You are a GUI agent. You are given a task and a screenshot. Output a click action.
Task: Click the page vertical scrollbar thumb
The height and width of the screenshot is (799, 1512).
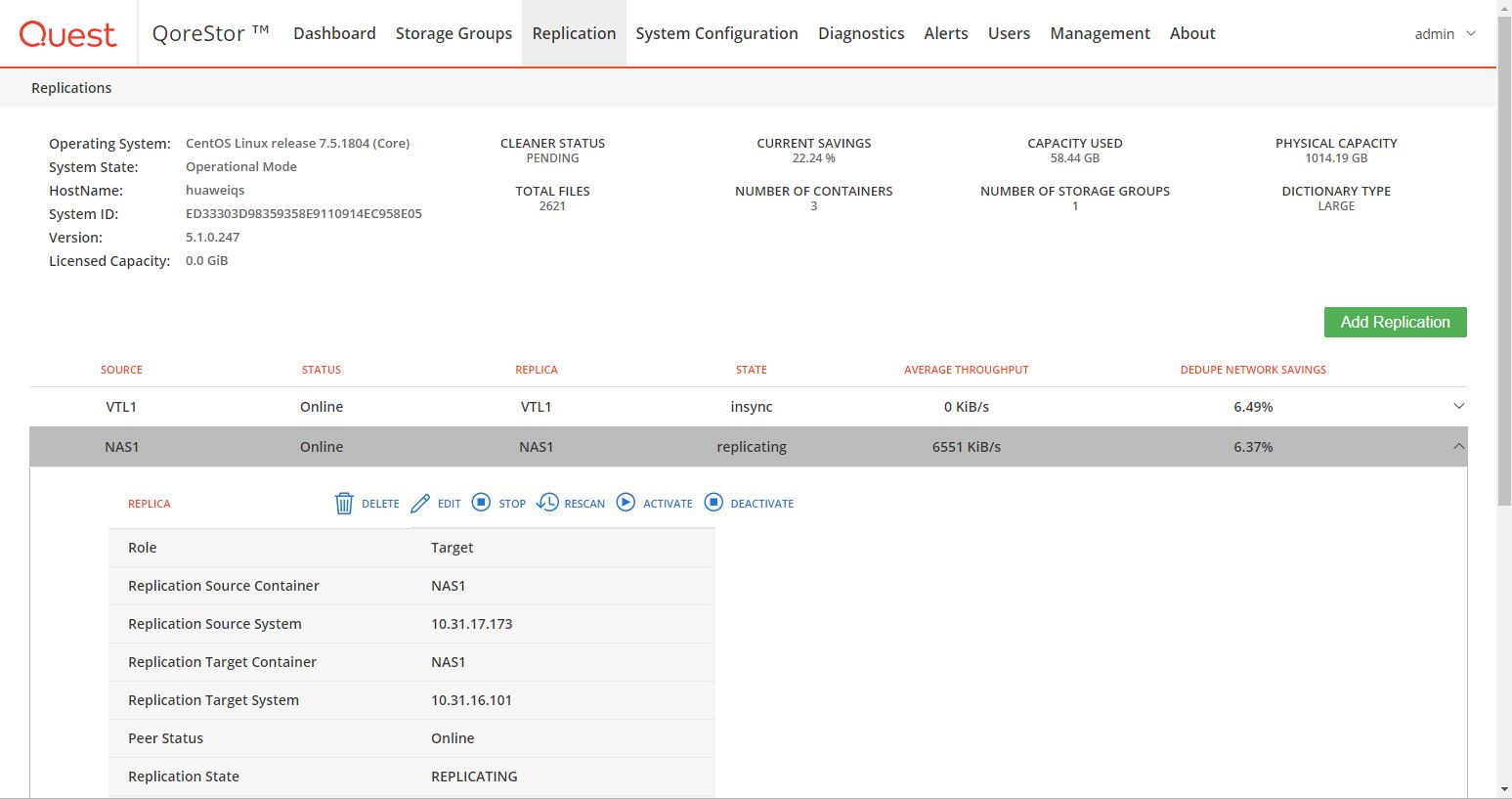coord(1504,259)
